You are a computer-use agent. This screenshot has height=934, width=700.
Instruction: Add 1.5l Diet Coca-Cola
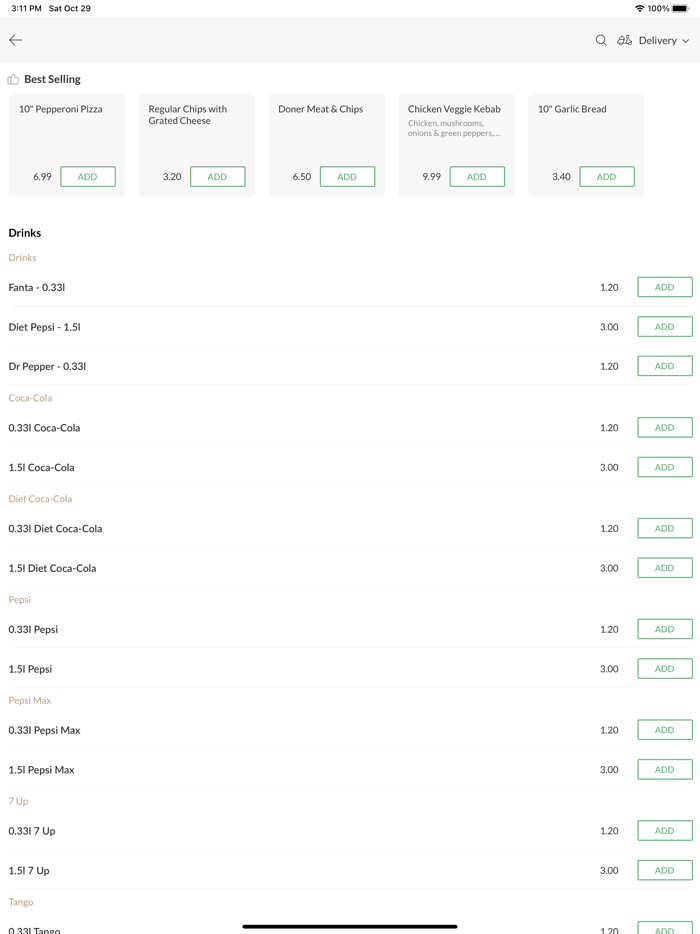point(664,568)
